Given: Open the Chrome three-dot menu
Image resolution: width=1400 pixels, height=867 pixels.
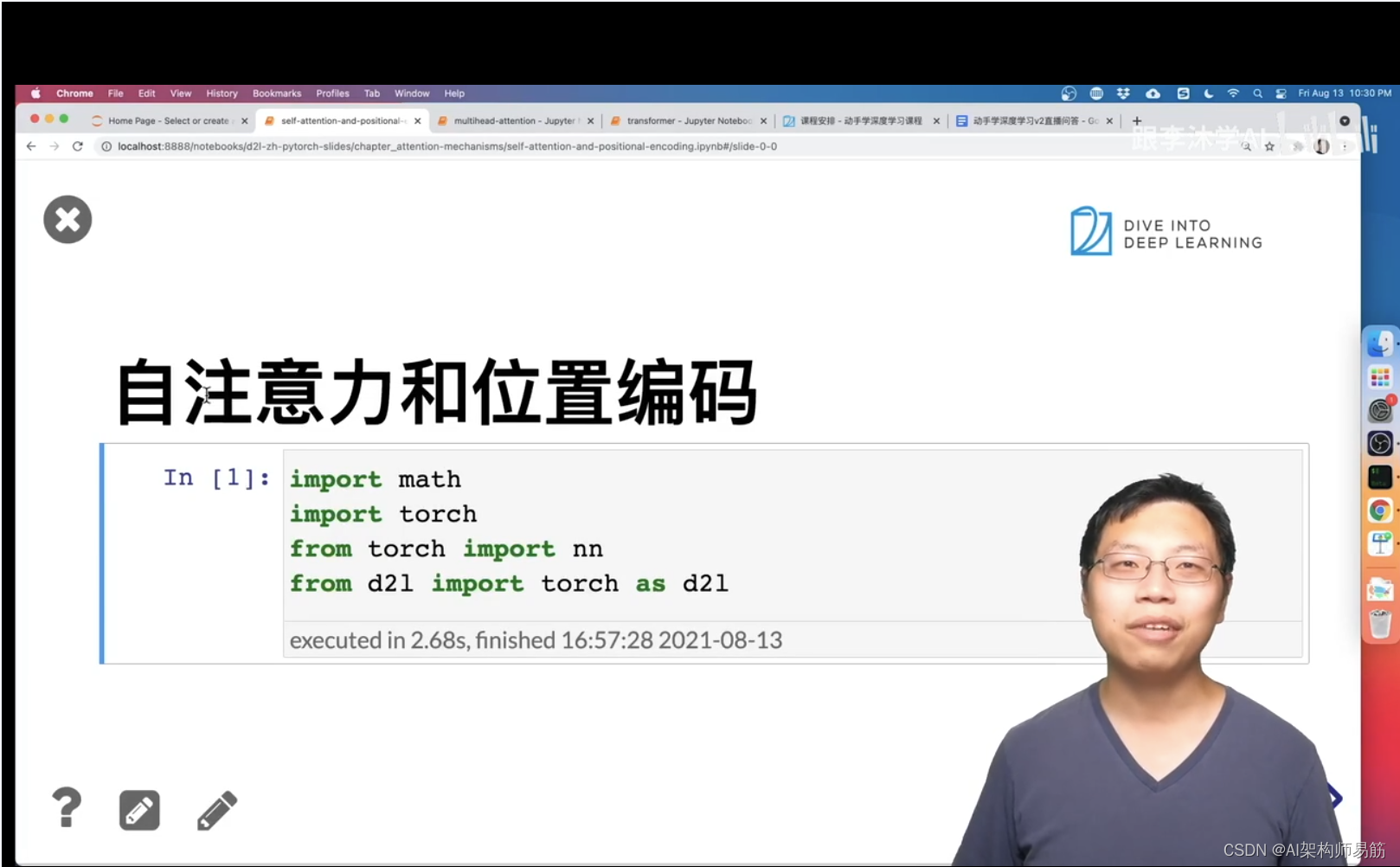Looking at the screenshot, I should 1344,146.
